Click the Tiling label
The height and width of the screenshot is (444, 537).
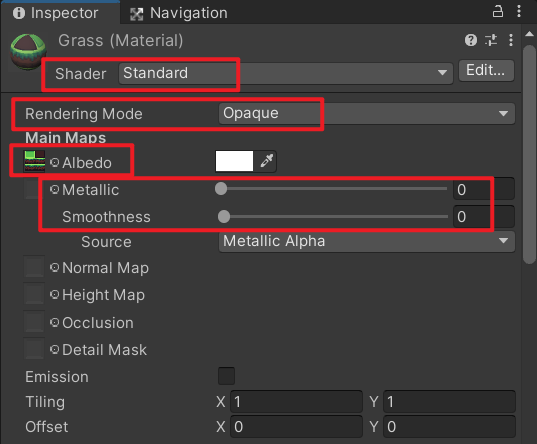[x=45, y=402]
